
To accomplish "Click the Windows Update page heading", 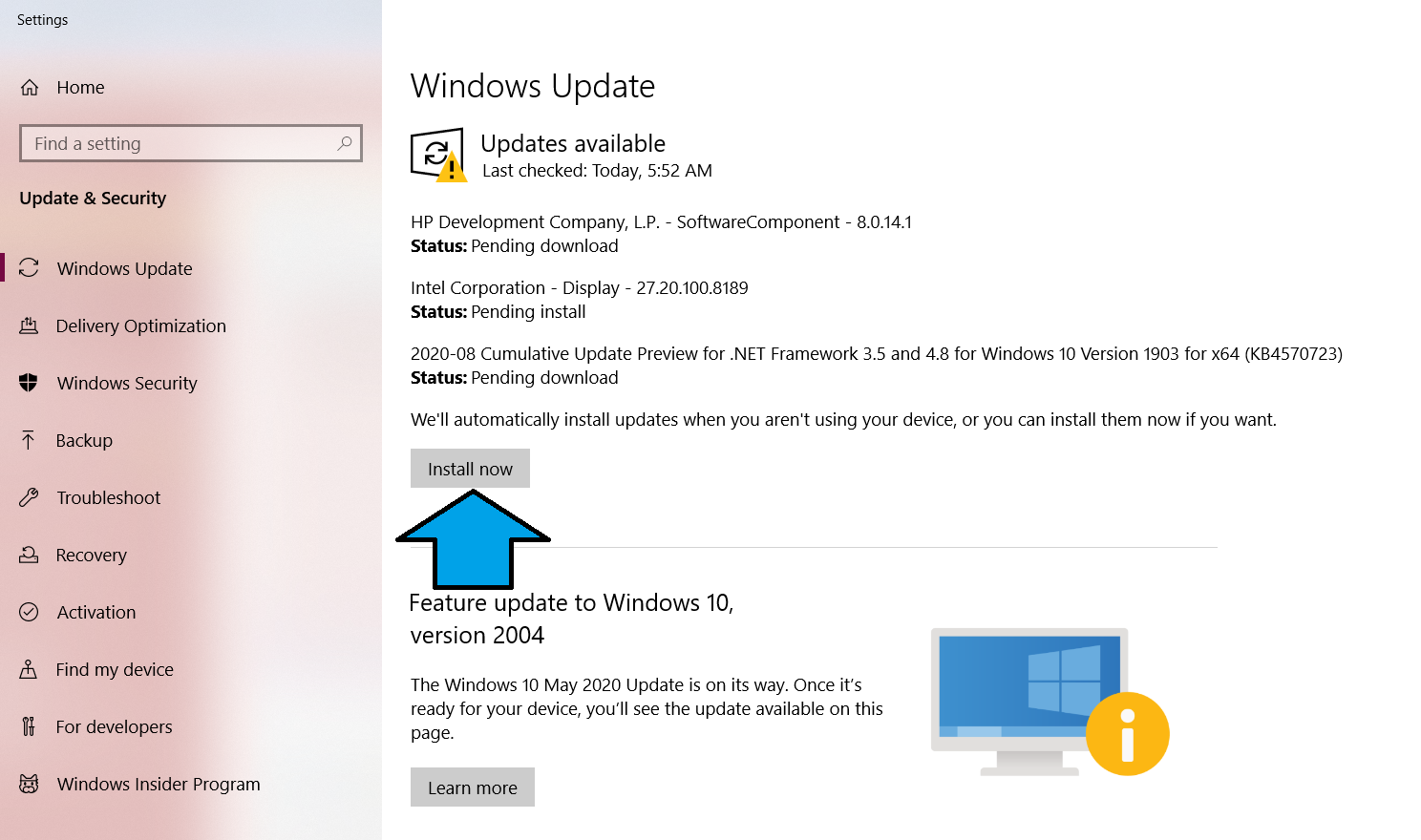I will pyautogui.click(x=533, y=86).
